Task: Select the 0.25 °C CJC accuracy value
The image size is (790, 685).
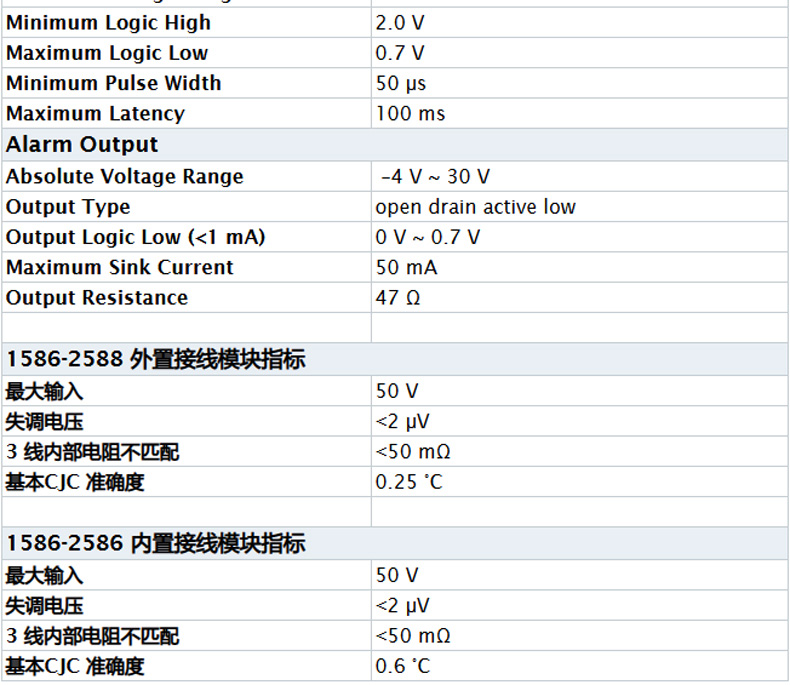Action: [408, 482]
